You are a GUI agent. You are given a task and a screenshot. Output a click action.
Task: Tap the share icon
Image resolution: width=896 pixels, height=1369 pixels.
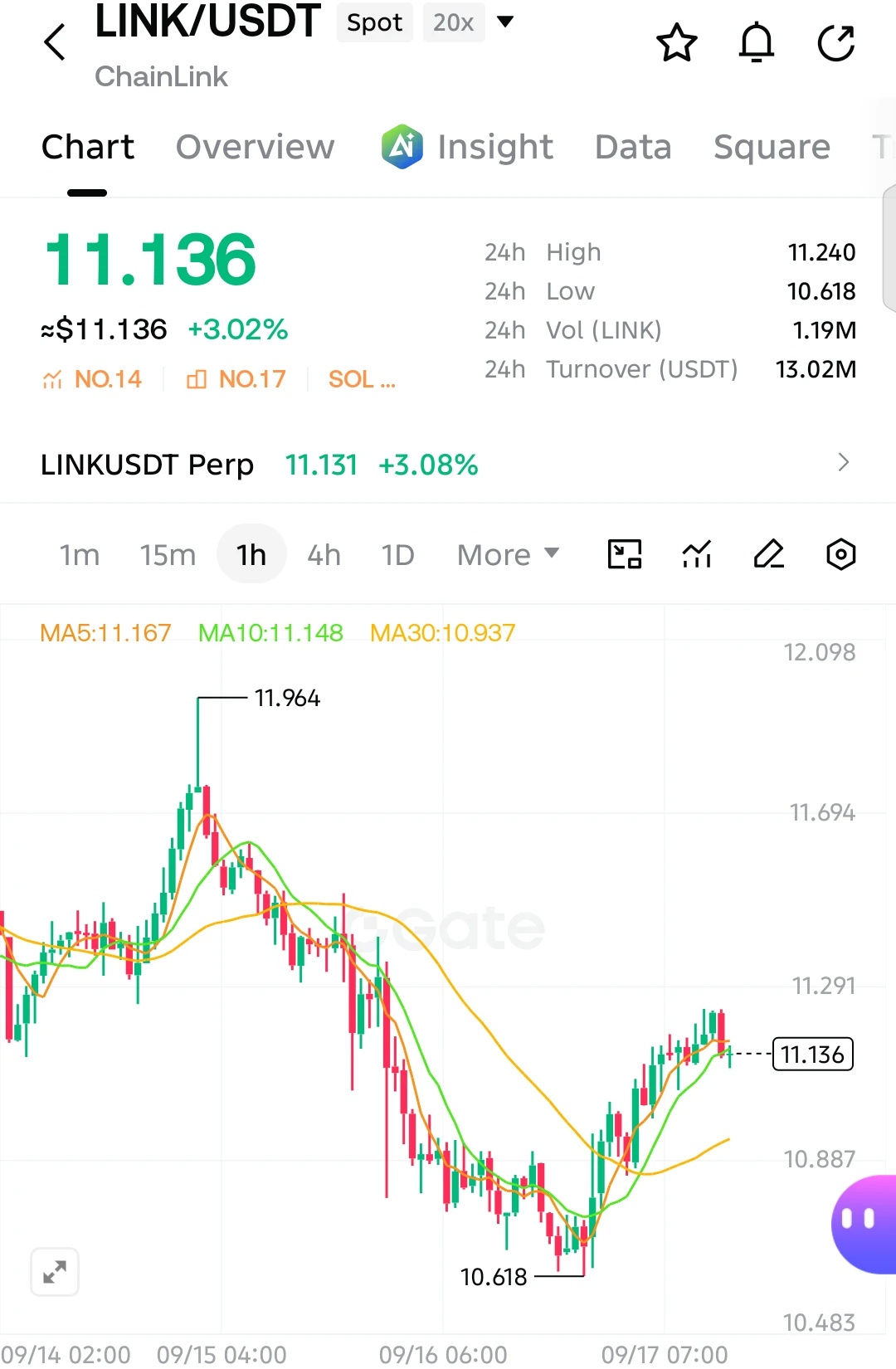pyautogui.click(x=836, y=43)
